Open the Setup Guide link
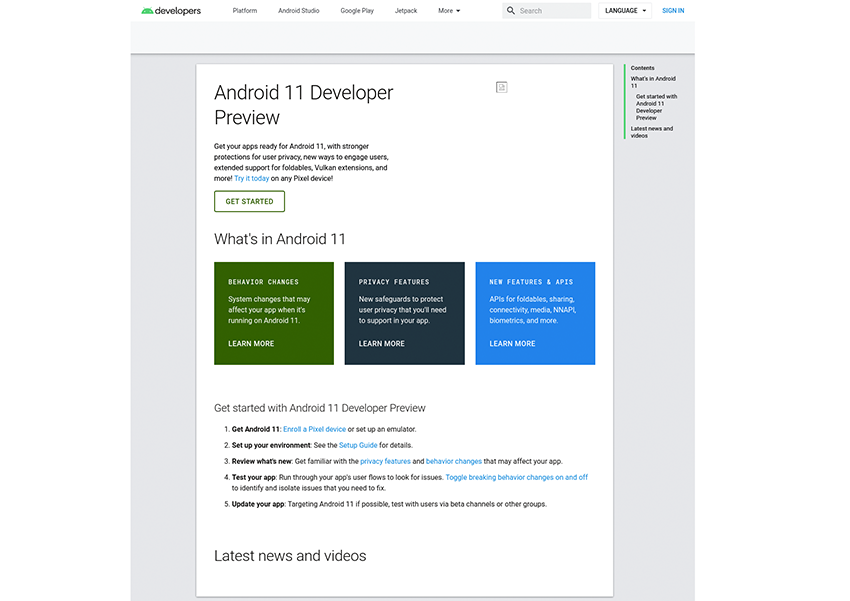 click(x=358, y=445)
